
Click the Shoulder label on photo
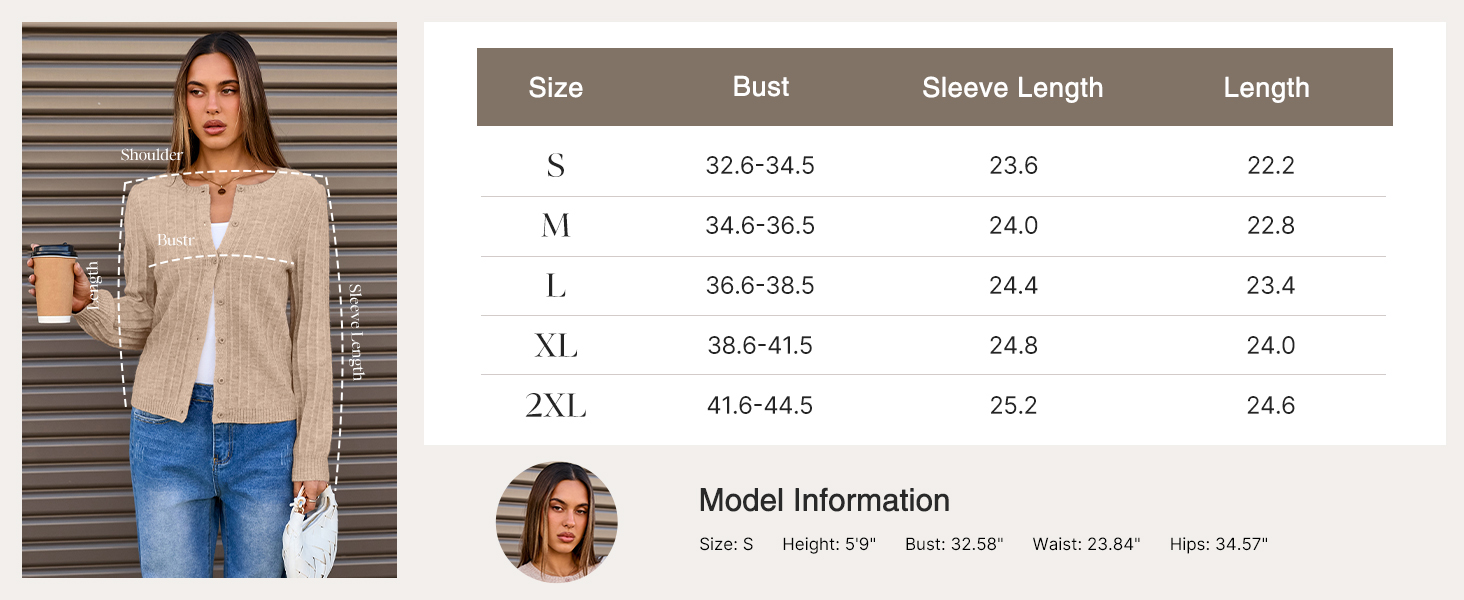pos(152,155)
